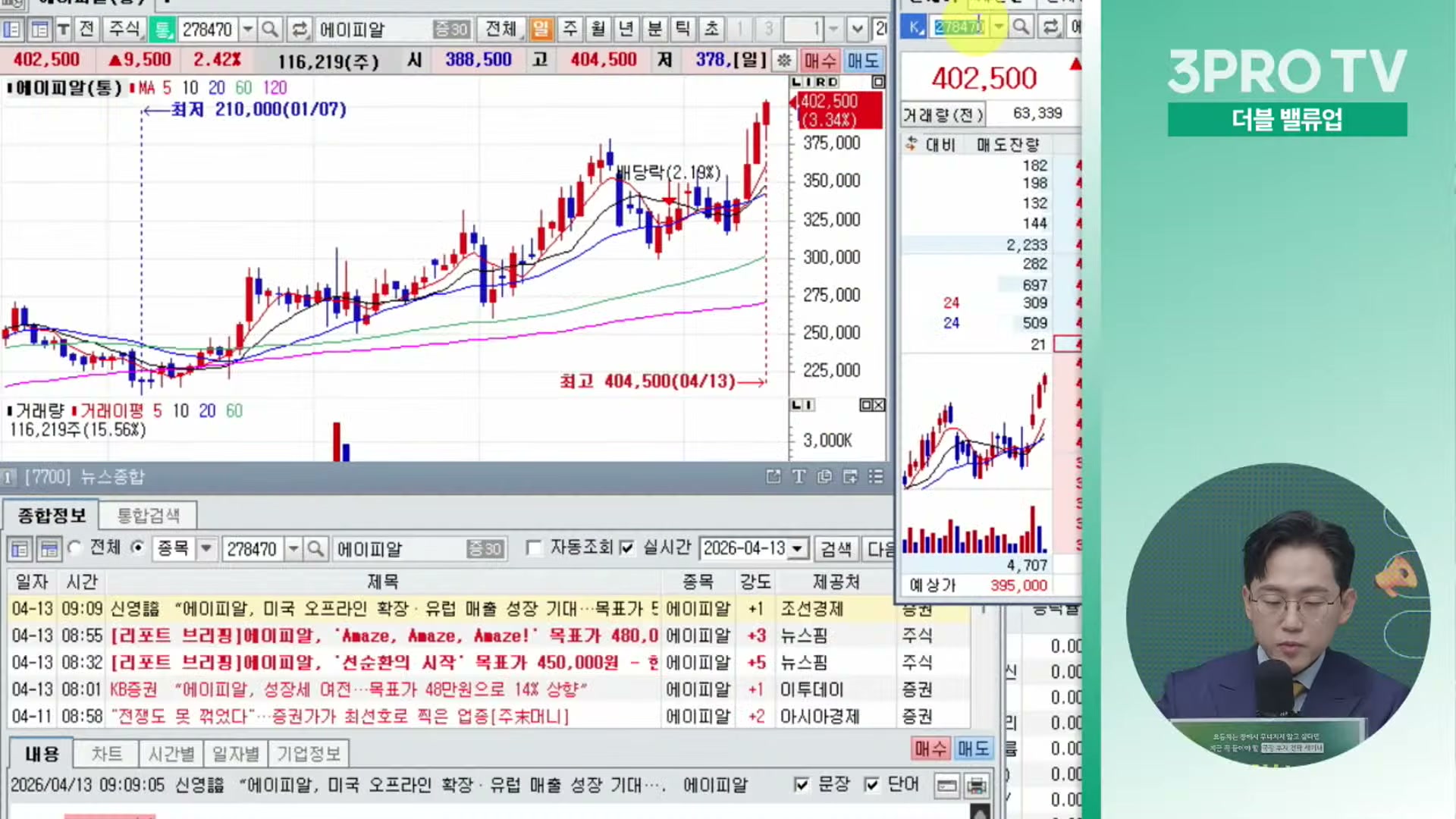Select the 주 weekly chart period button
Viewport: 1456px width, 819px height.
tap(570, 30)
